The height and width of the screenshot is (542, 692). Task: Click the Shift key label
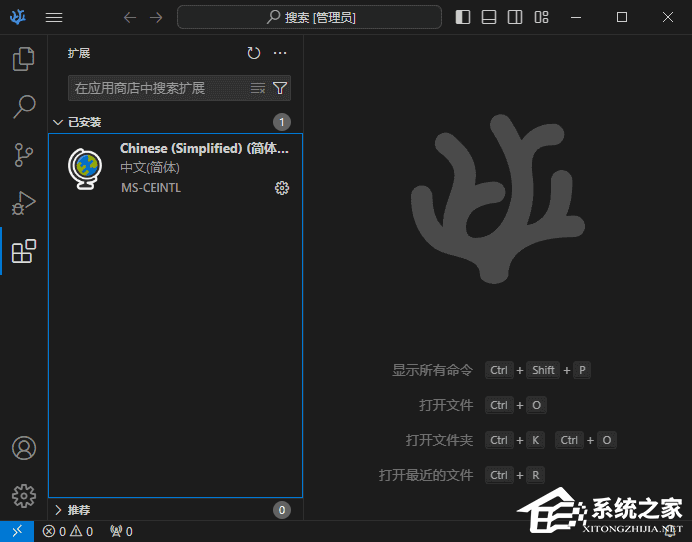[543, 370]
